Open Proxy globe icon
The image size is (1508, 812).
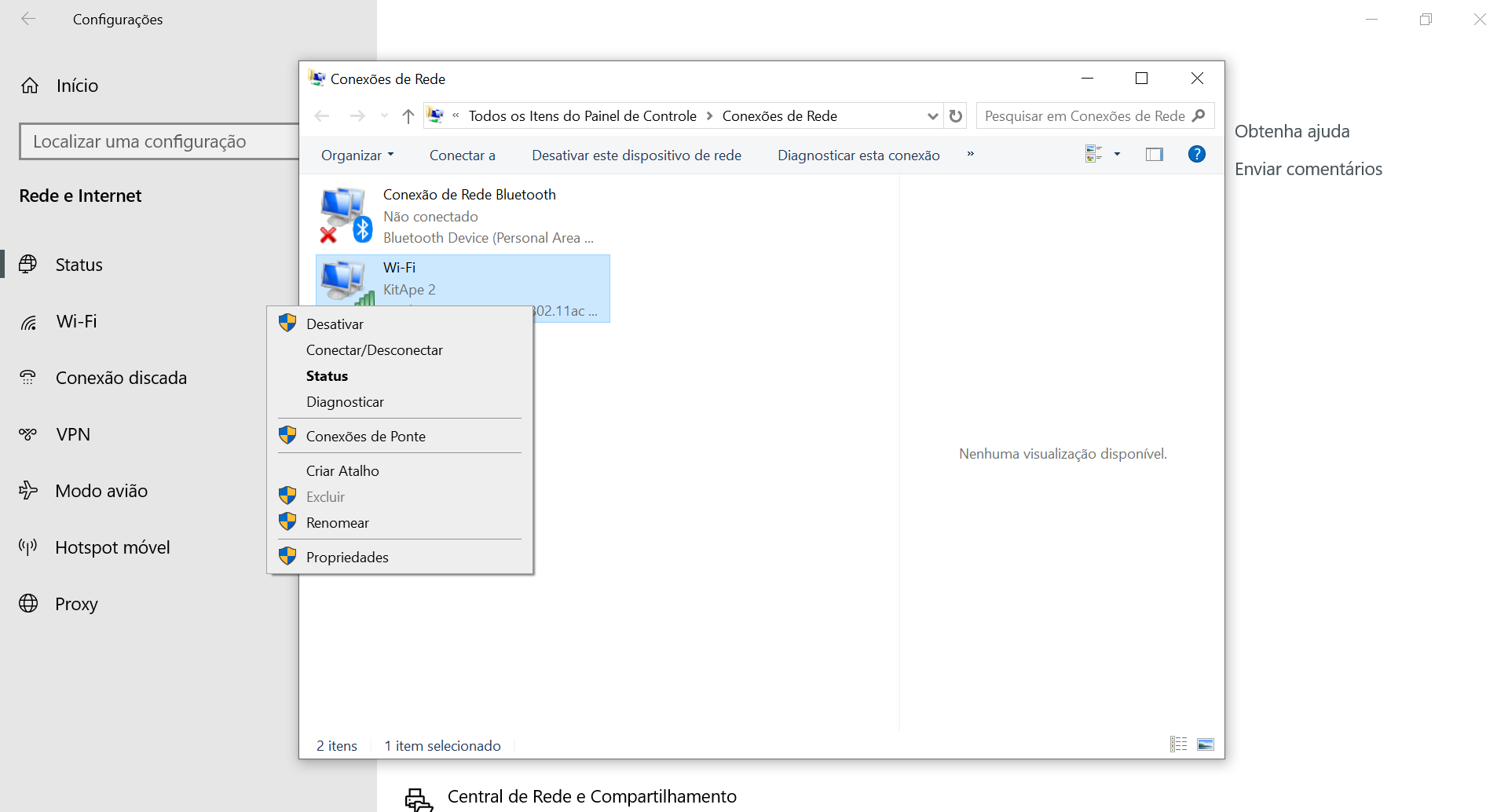point(28,603)
